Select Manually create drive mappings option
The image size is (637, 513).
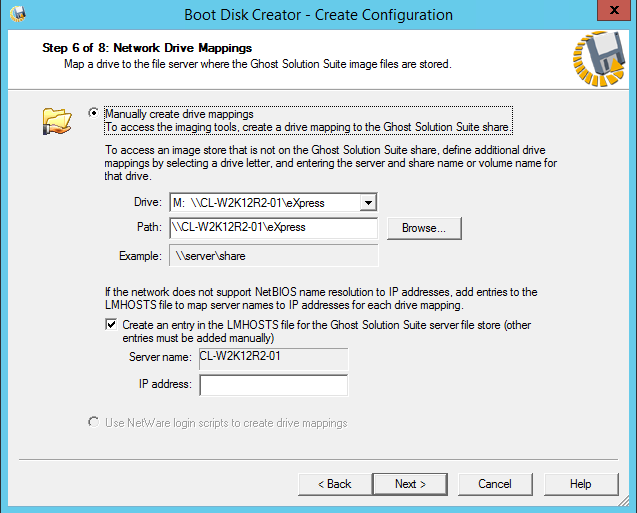pos(95,114)
